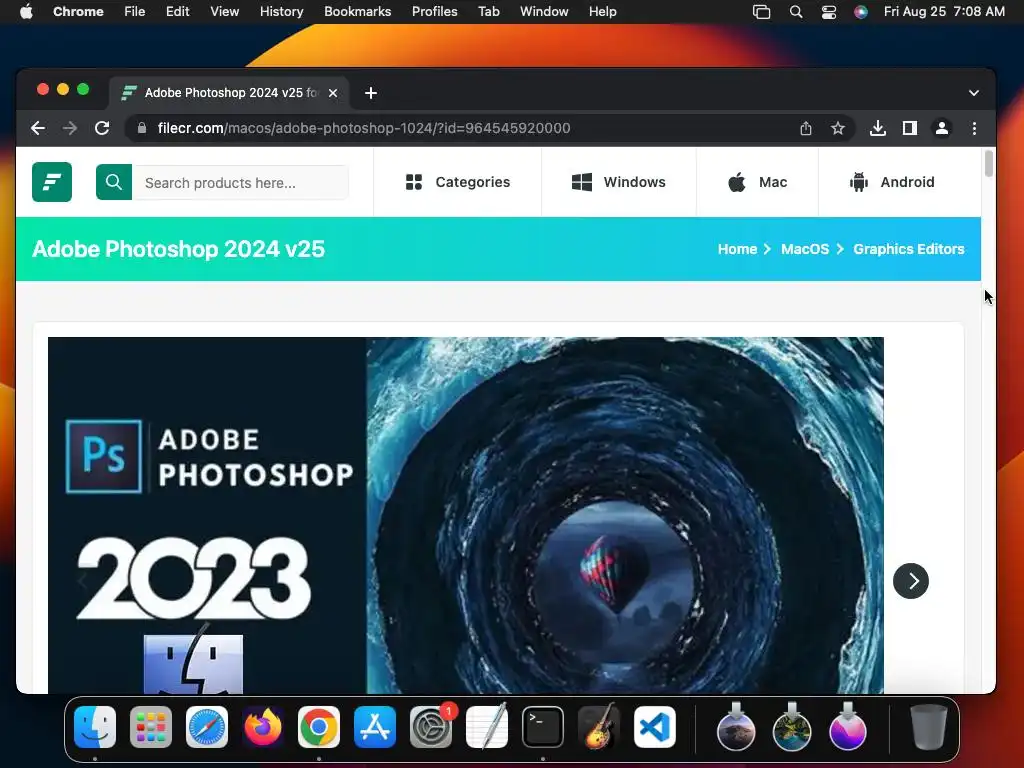Open Graphics Editors breadcrumb link

tap(908, 249)
